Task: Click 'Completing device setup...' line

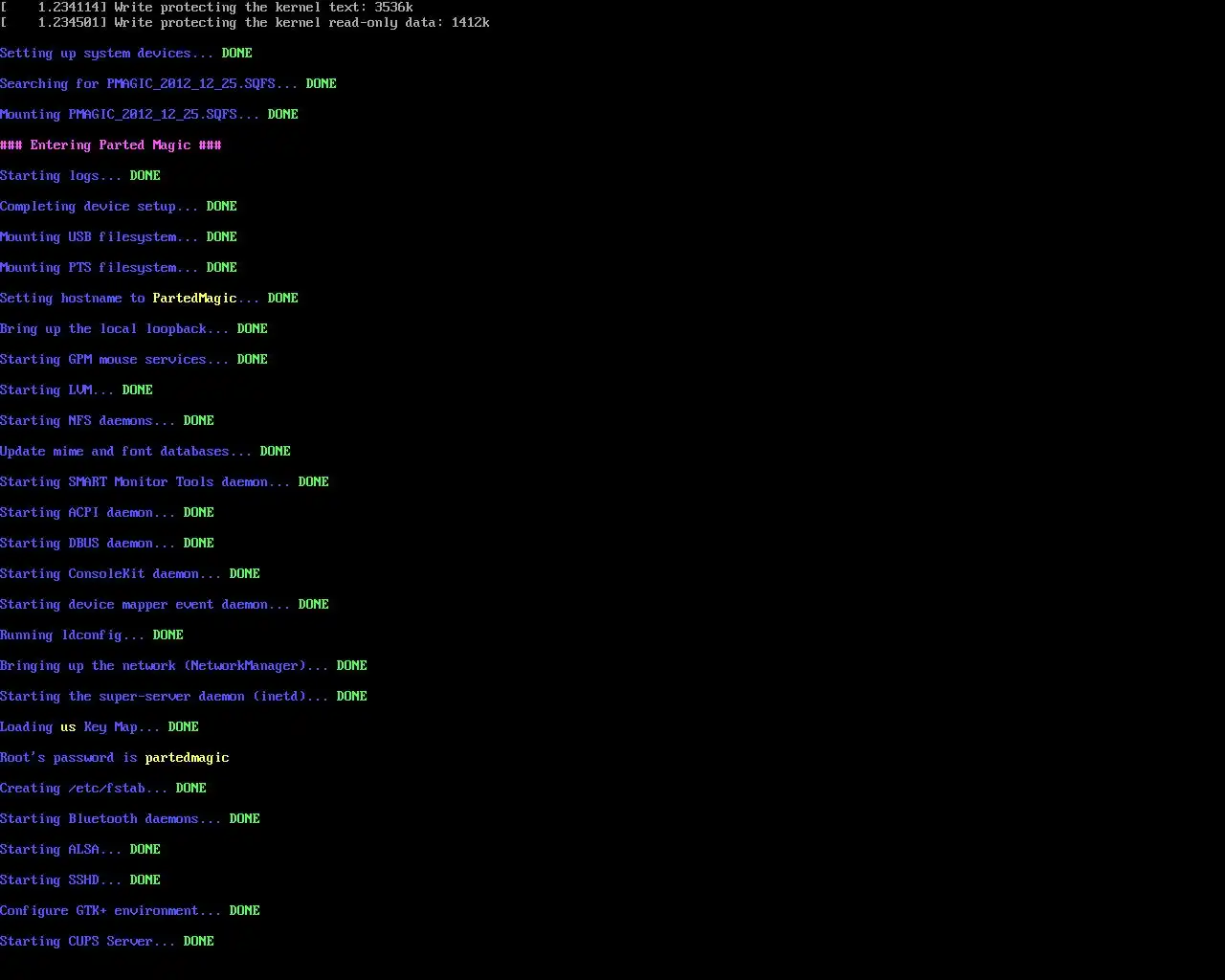Action: coord(119,206)
